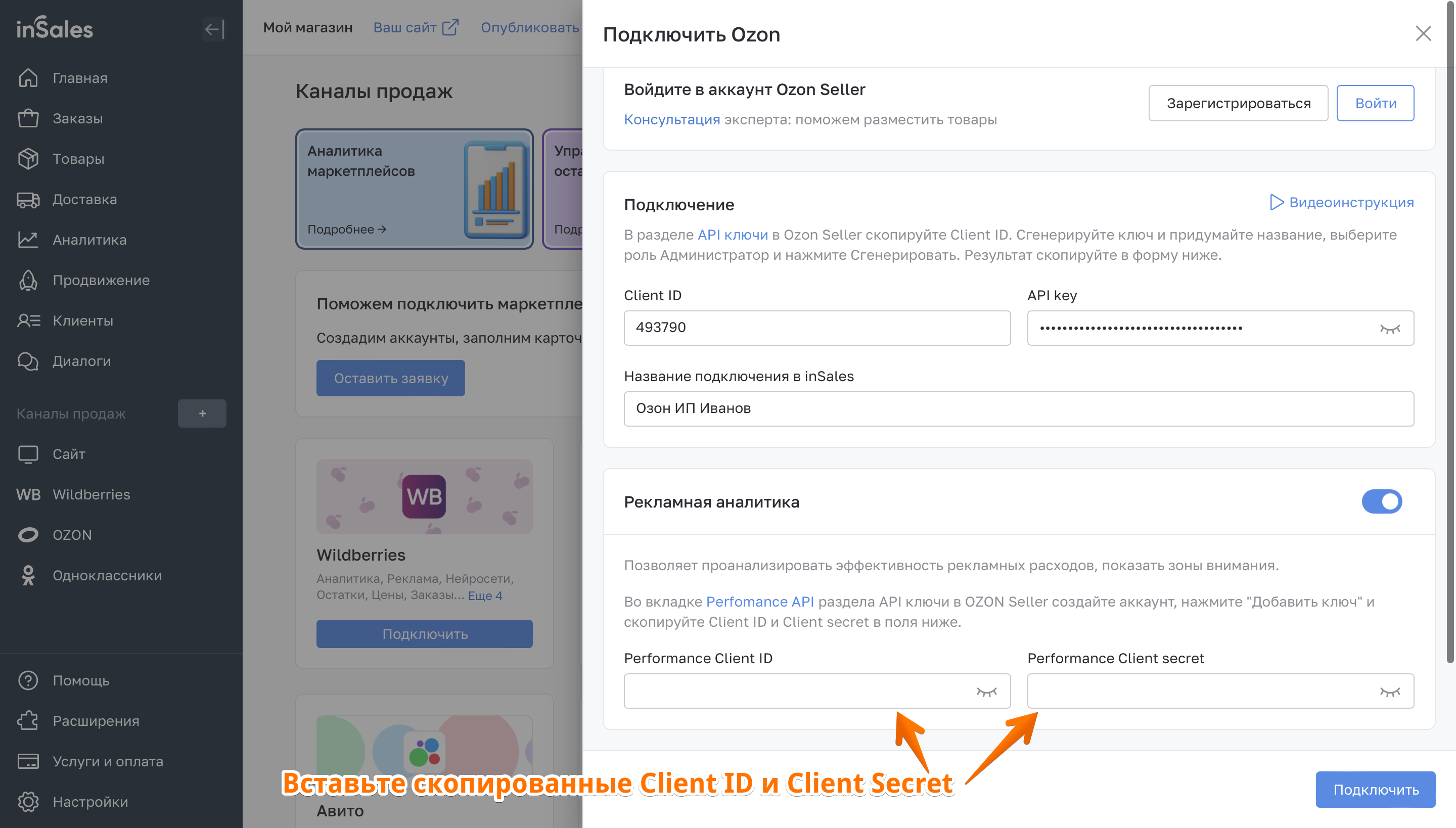
Task: Collapse the sidebar with arrow icon
Action: (x=214, y=28)
